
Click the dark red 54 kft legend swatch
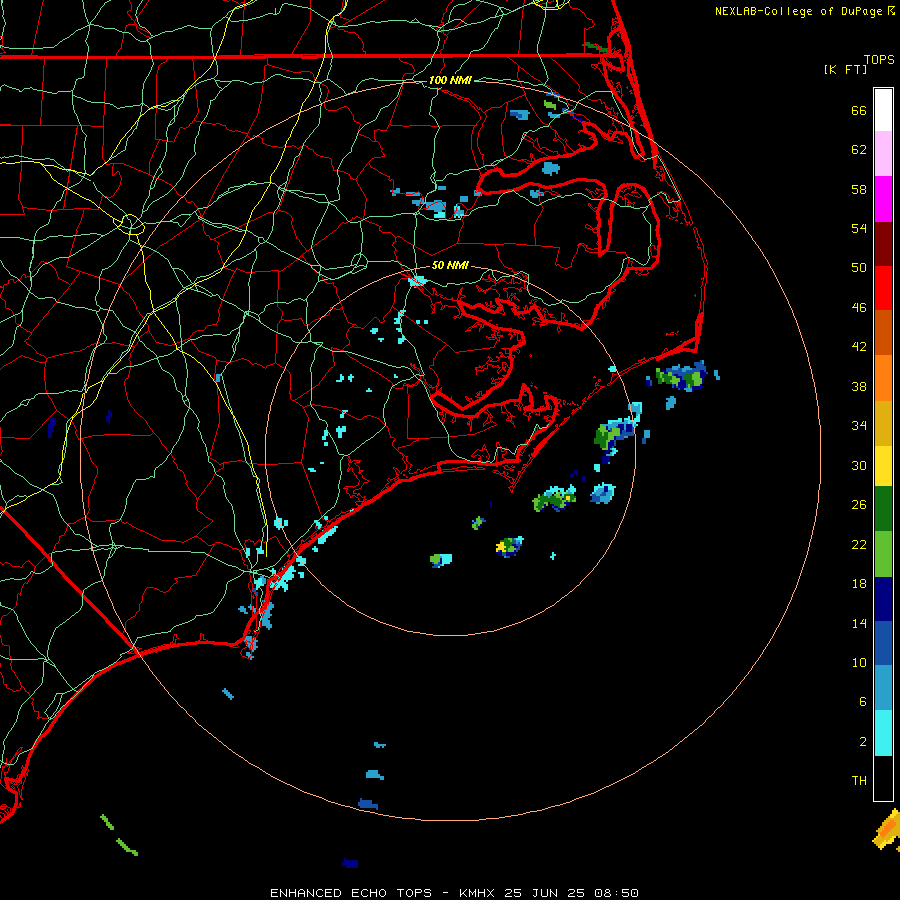point(883,243)
